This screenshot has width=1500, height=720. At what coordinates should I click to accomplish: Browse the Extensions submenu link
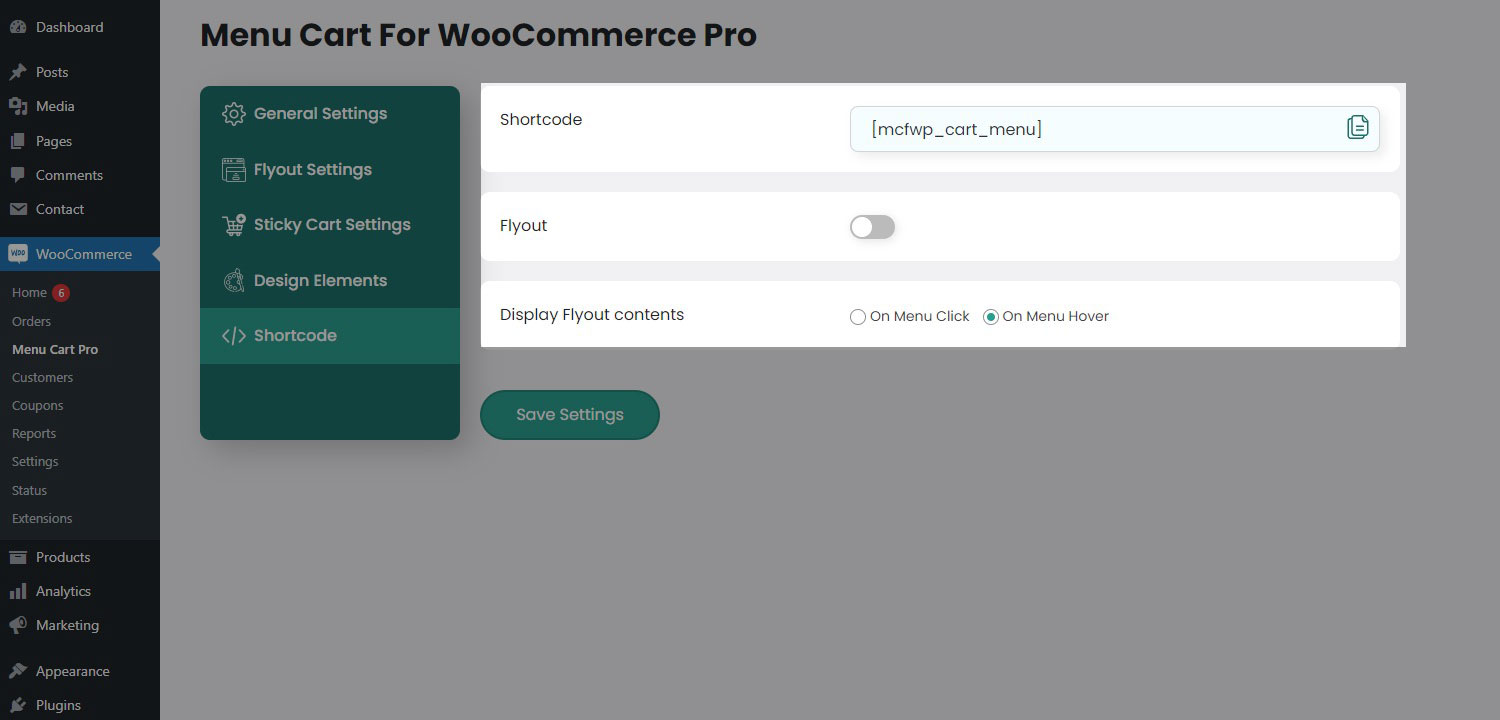click(x=42, y=518)
